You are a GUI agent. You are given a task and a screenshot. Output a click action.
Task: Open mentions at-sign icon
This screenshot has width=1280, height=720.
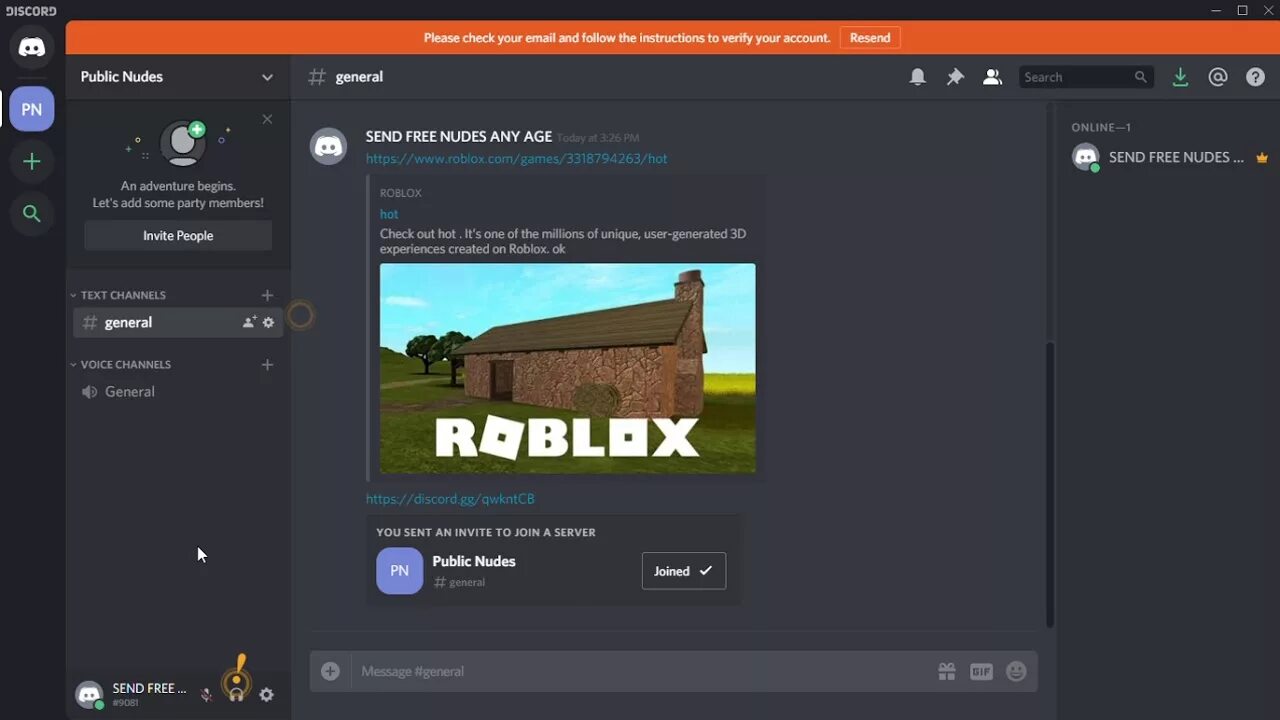[1218, 77]
